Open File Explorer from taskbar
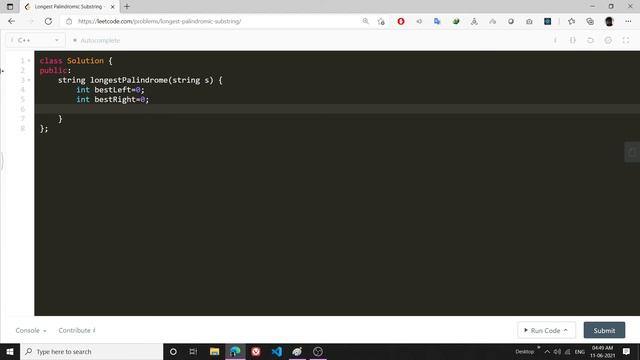This screenshot has height=360, width=640. pyautogui.click(x=214, y=351)
